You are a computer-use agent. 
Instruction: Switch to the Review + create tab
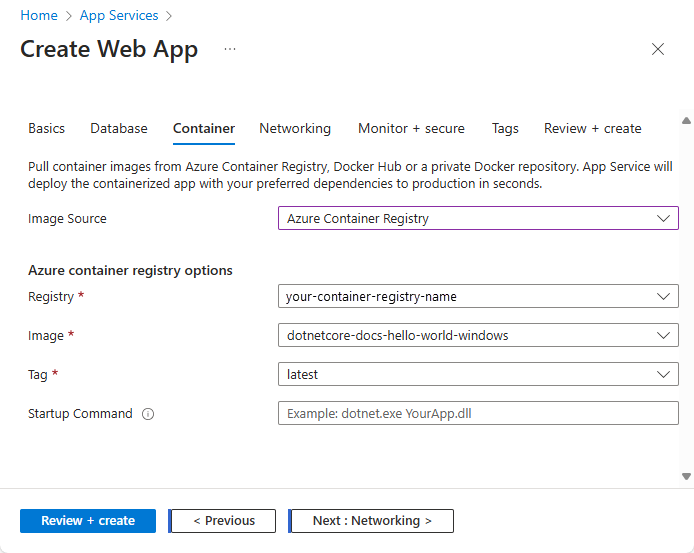click(592, 128)
